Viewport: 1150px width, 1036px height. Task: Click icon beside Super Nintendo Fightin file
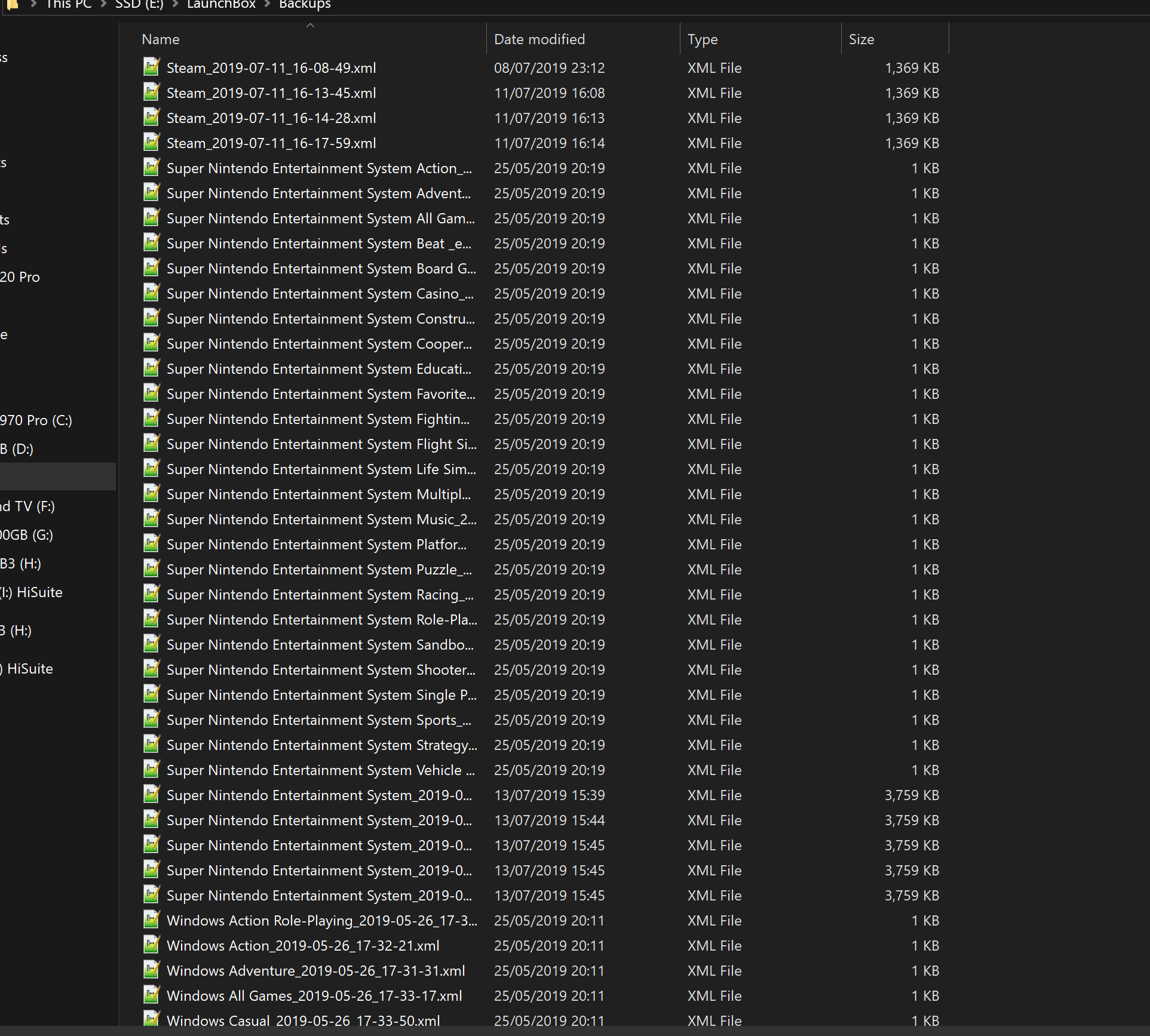click(152, 418)
